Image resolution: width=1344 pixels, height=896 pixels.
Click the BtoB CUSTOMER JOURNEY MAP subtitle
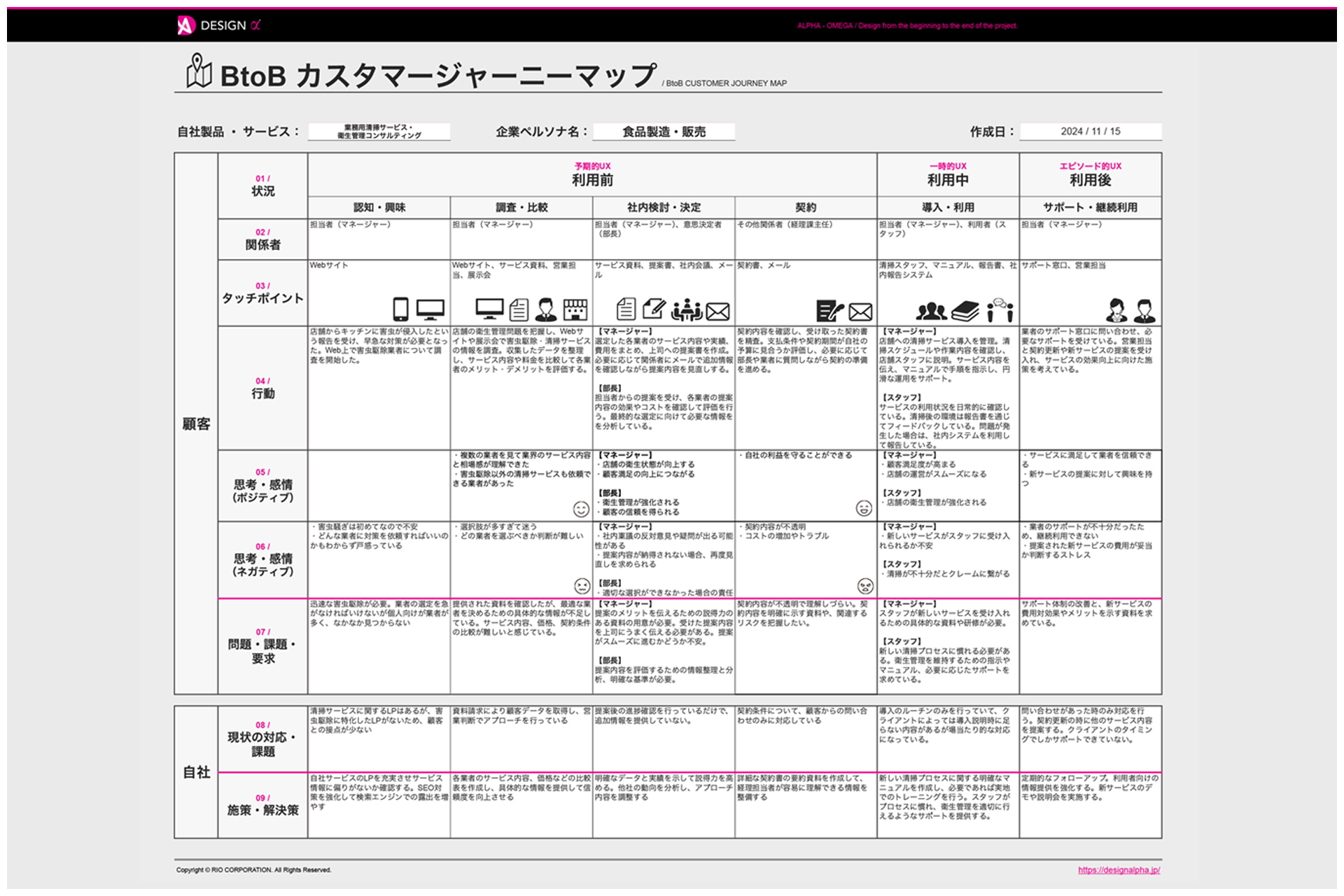coord(724,83)
